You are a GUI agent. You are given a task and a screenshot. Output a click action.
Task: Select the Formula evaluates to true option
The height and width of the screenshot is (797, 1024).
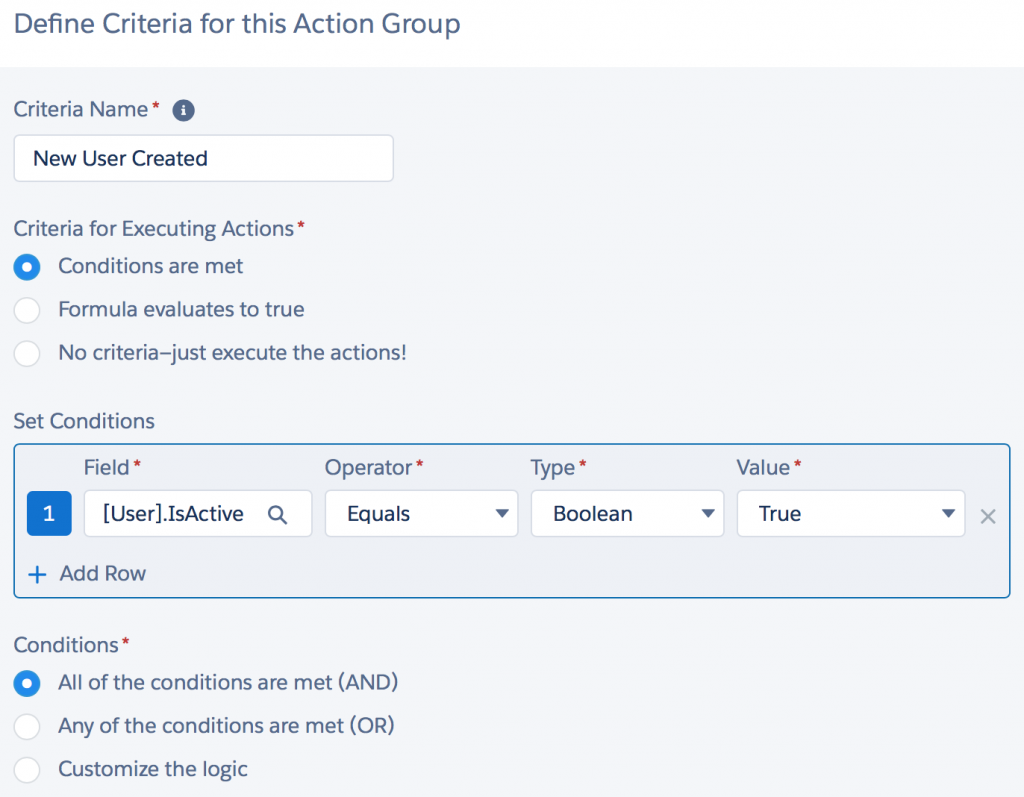(27, 310)
